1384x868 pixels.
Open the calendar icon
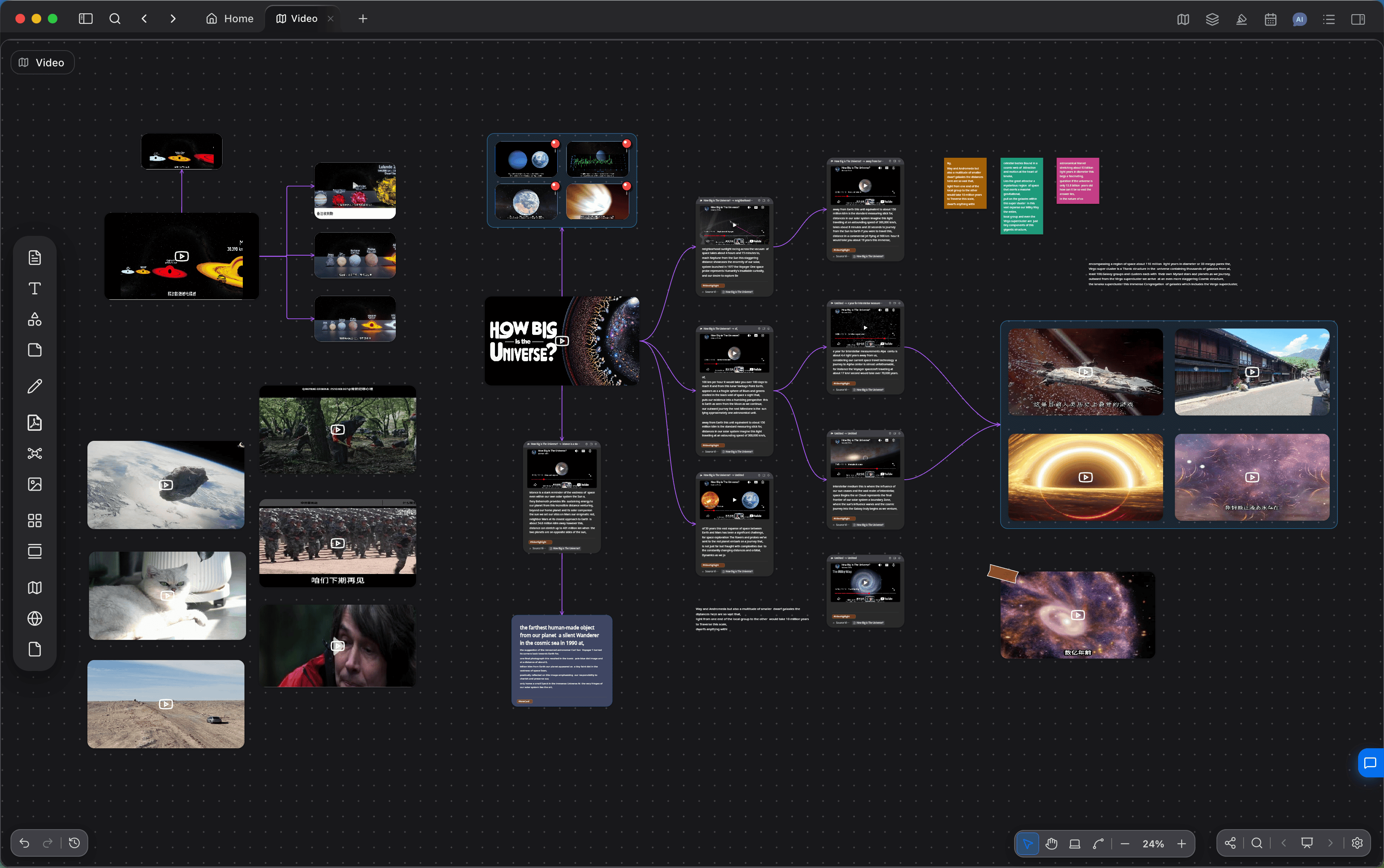(x=1271, y=19)
